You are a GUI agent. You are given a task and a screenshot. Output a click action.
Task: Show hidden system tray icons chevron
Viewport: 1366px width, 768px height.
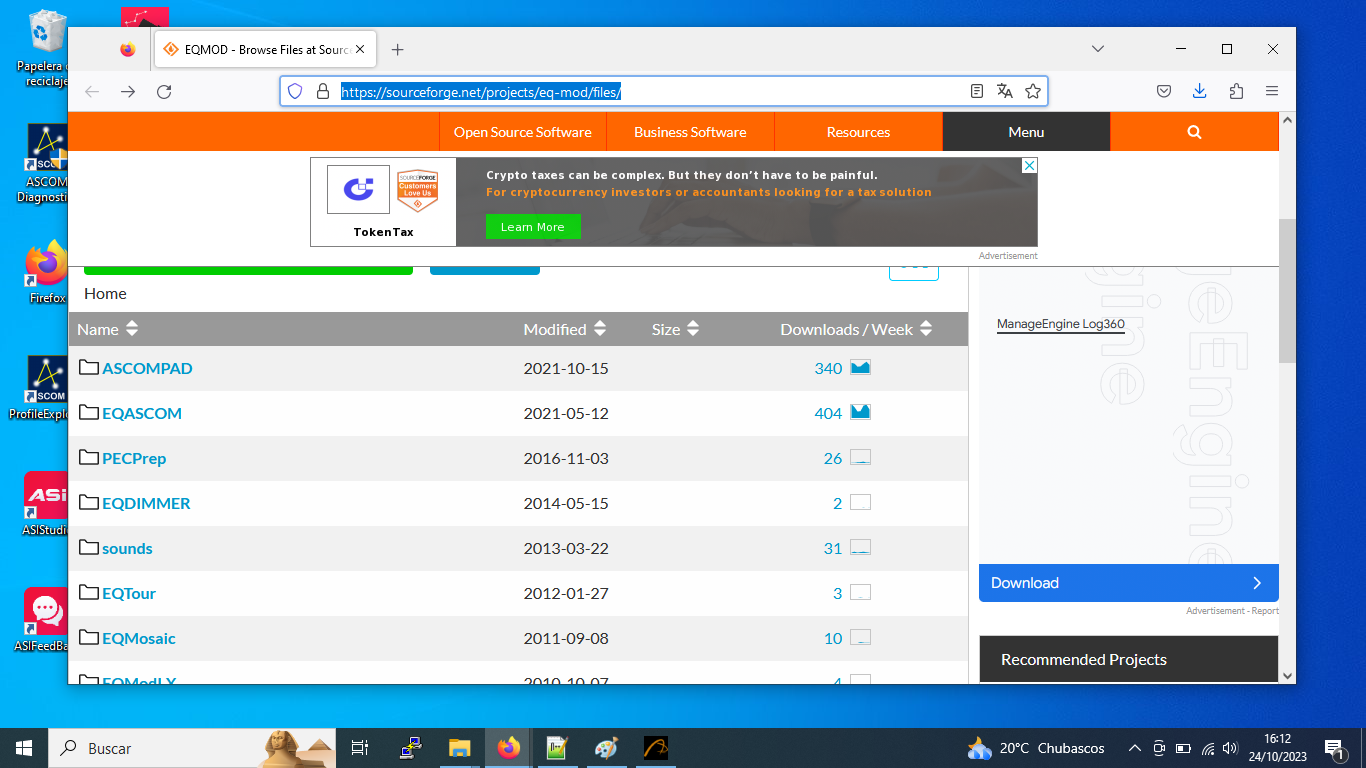pyautogui.click(x=1135, y=748)
